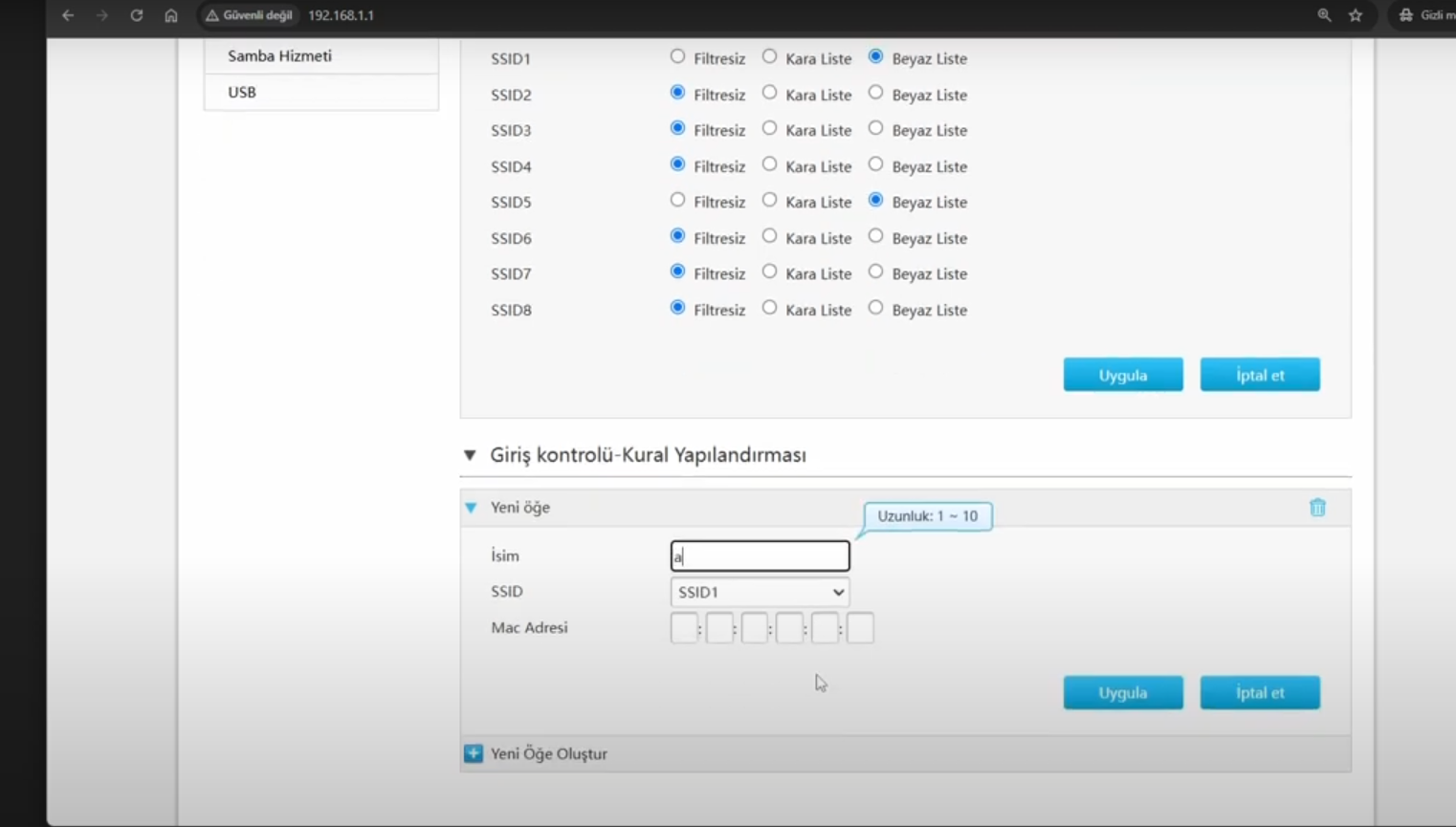The height and width of the screenshot is (827, 1456).
Task: Select Kara Liste for SSID1
Action: point(769,57)
